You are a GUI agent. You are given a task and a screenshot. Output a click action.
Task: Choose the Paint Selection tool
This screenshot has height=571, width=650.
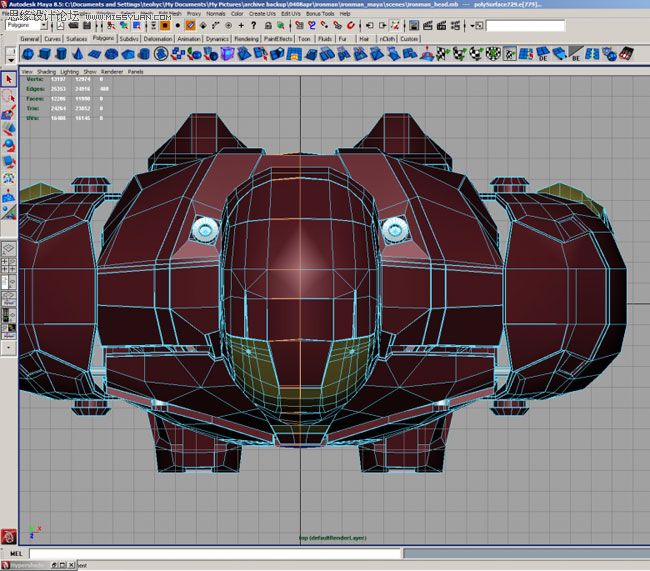[8, 113]
